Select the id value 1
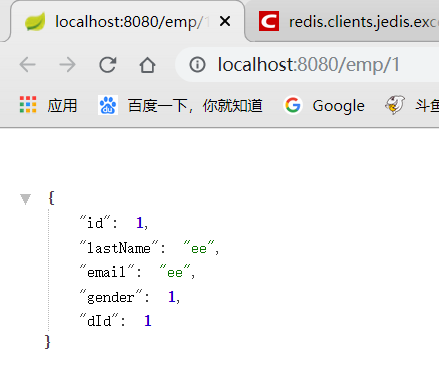Image resolution: width=439 pixels, height=385 pixels. (x=139, y=223)
